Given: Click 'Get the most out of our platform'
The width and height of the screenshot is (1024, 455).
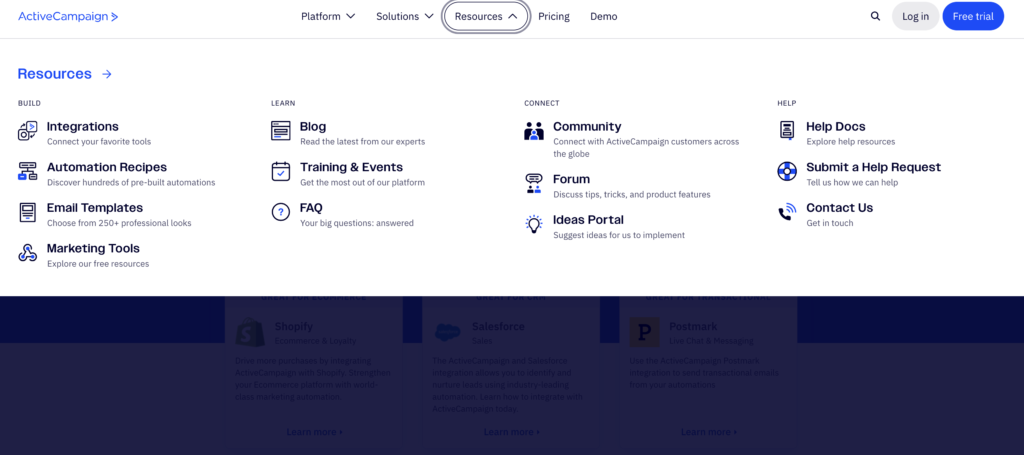Looking at the screenshot, I should pos(362,183).
